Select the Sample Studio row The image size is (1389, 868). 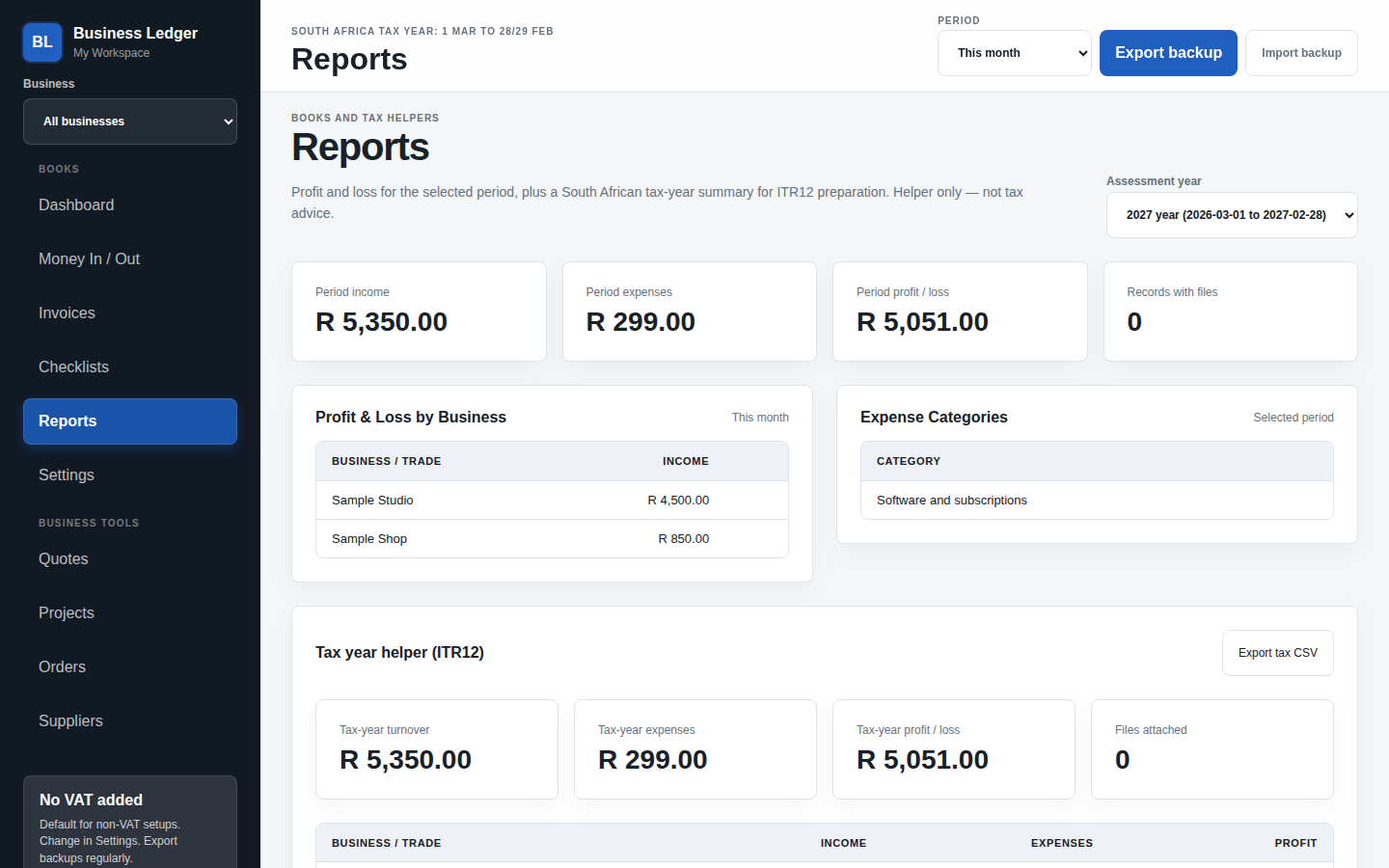[552, 501]
